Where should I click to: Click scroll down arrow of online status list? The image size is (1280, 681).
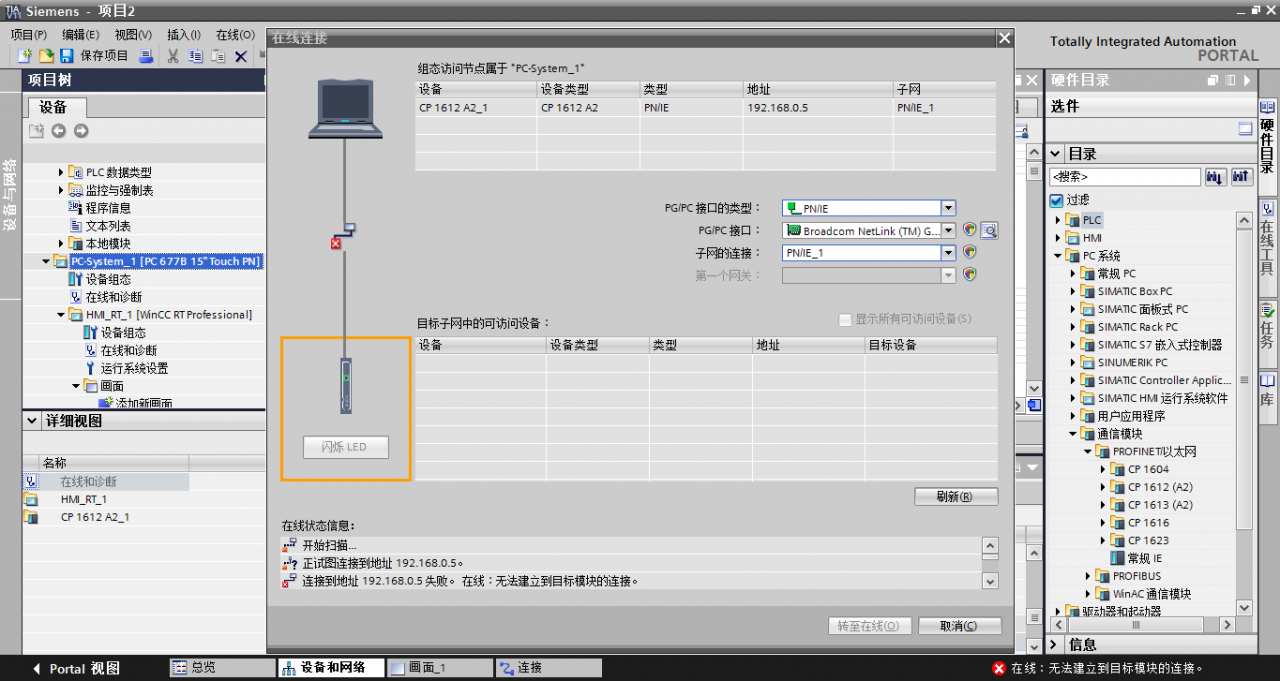pos(990,581)
